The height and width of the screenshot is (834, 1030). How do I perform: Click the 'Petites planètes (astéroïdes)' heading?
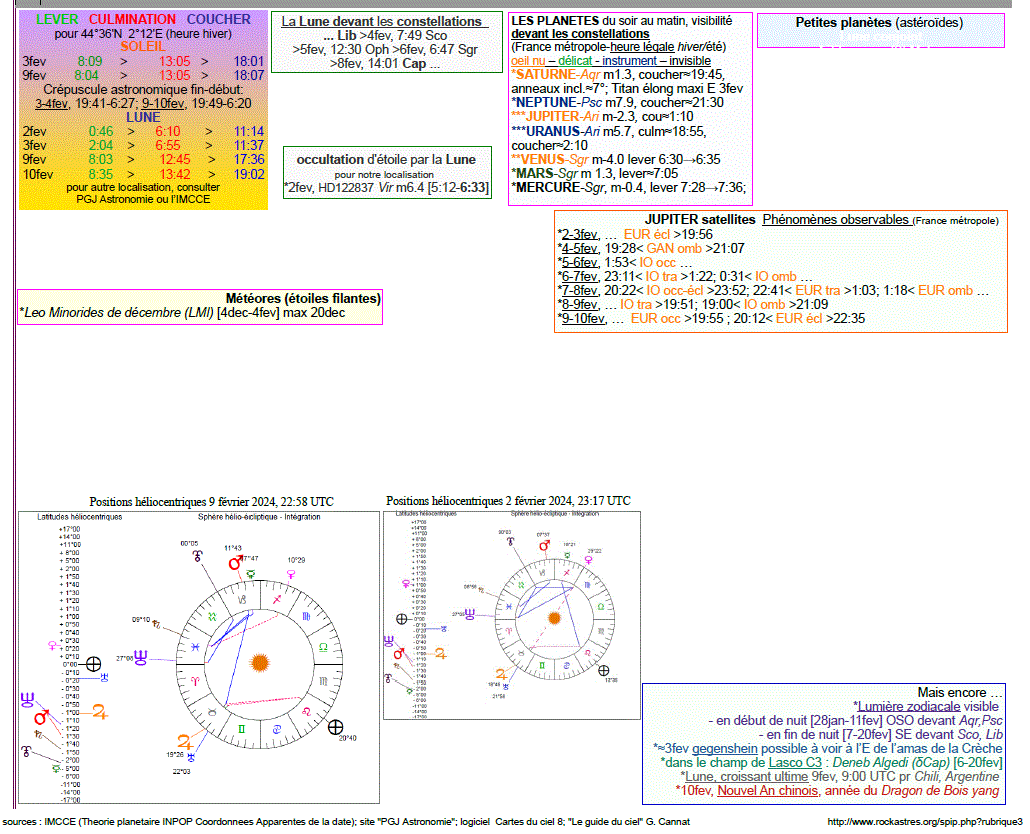880,22
